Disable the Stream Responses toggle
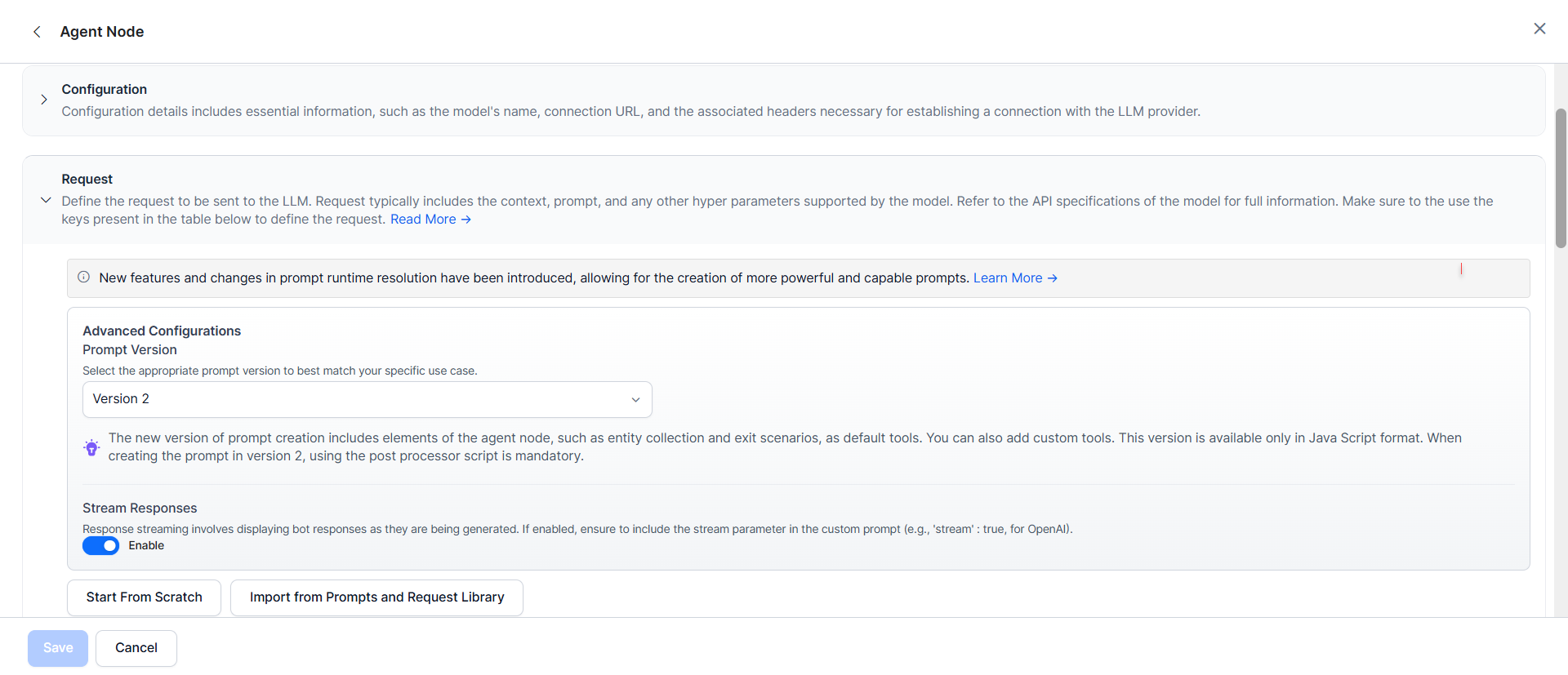This screenshot has width=1568, height=675. coord(100,546)
